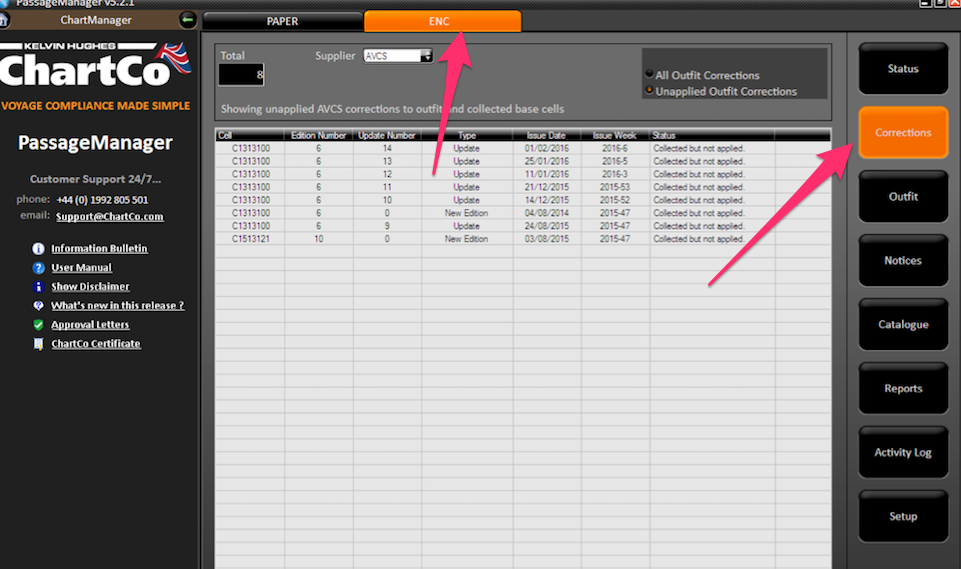Click issue week 2015-53
Image resolution: width=961 pixels, height=569 pixels.
click(x=615, y=187)
